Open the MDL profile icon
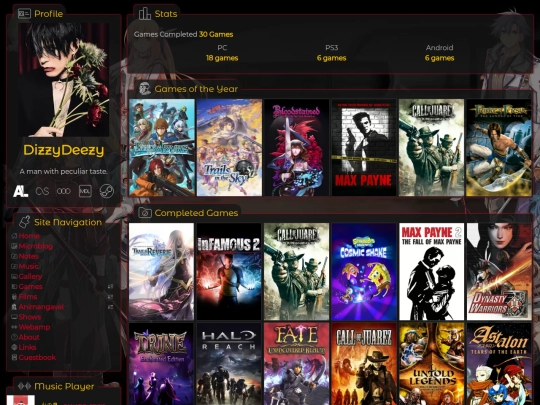This screenshot has width=540, height=405. pos(85,191)
